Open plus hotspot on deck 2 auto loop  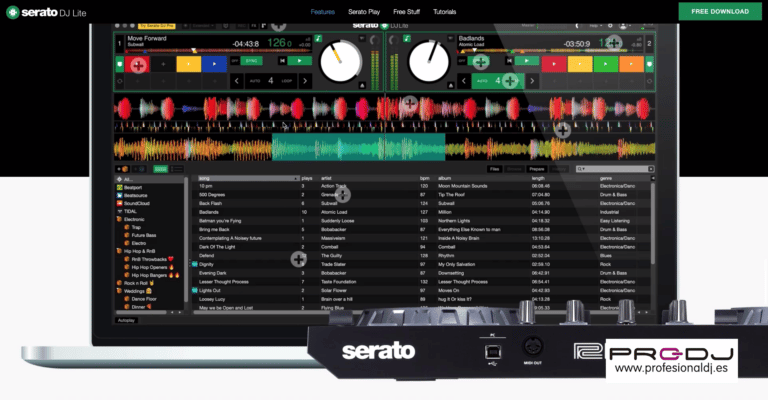click(x=510, y=81)
